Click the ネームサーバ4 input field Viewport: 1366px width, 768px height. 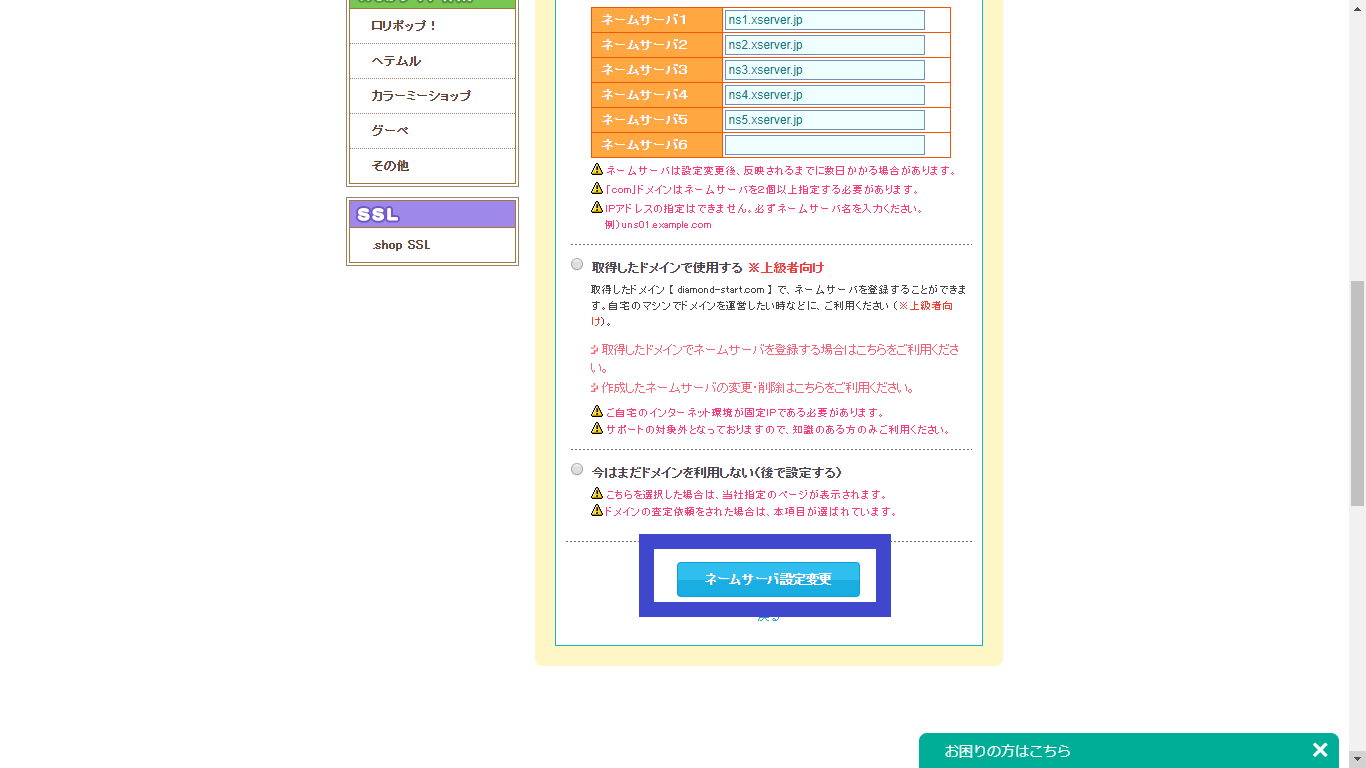[x=825, y=95]
